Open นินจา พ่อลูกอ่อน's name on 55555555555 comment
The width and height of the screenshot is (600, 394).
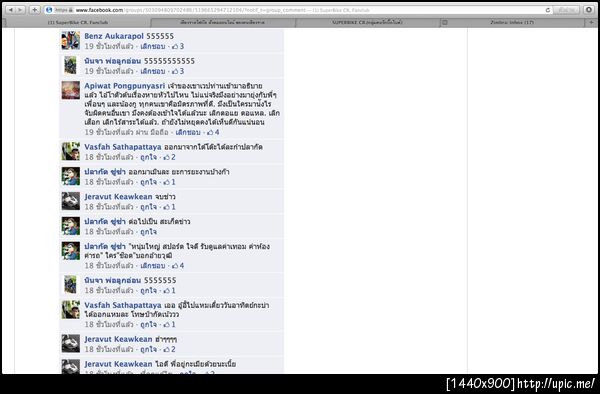coord(112,61)
